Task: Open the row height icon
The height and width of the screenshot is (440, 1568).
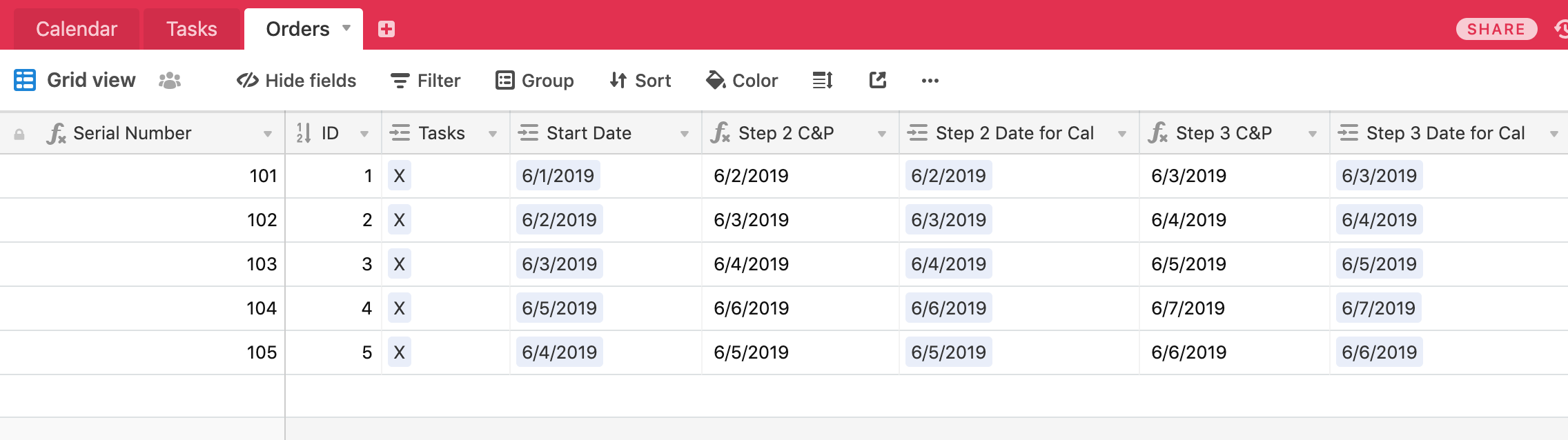Action: pos(823,81)
